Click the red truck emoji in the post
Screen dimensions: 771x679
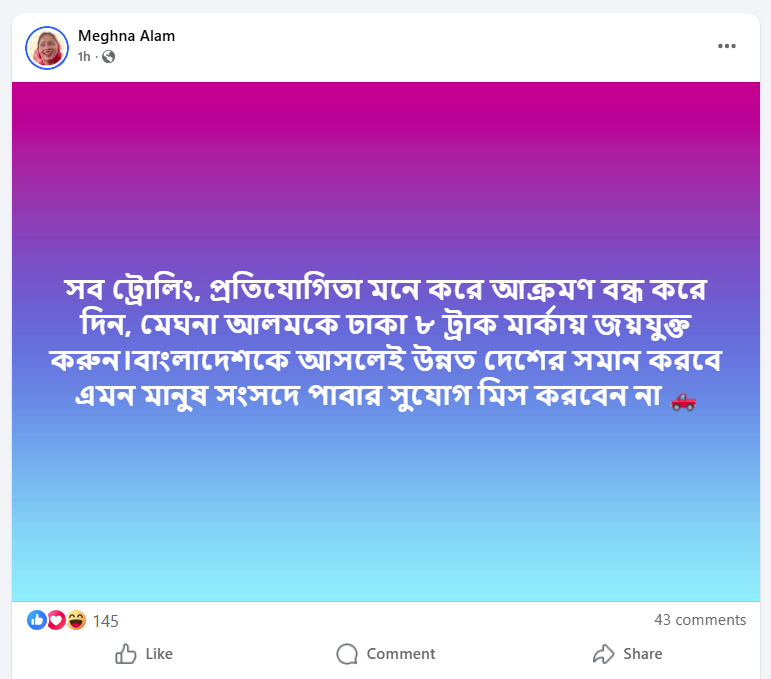683,401
